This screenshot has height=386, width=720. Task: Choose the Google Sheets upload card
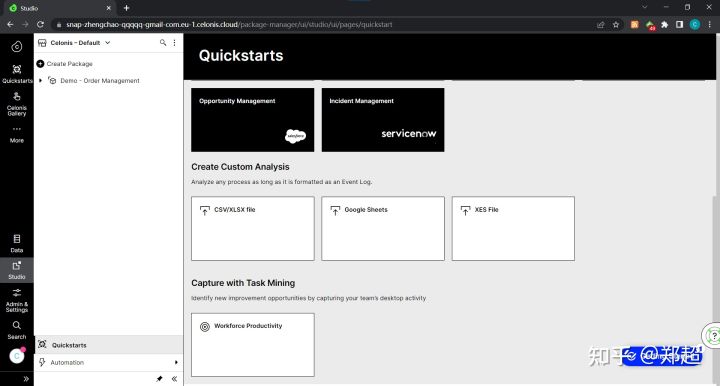coord(383,229)
